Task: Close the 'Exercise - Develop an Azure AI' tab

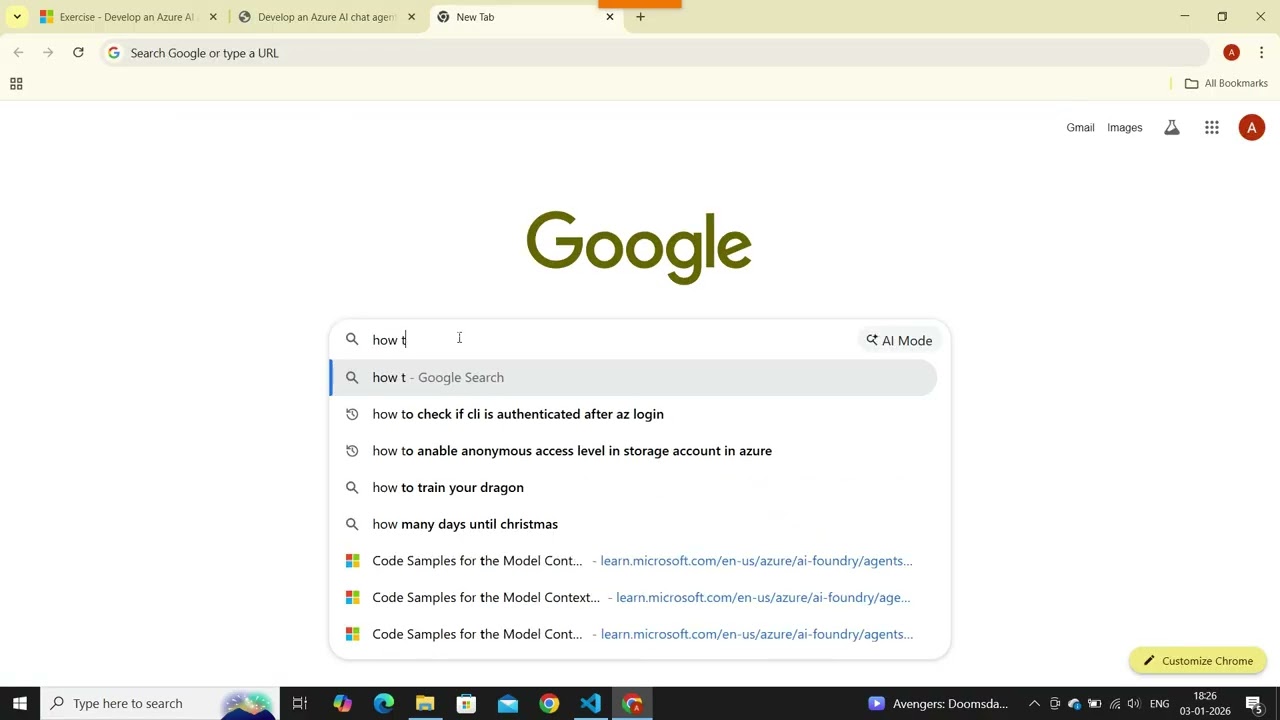Action: [213, 17]
